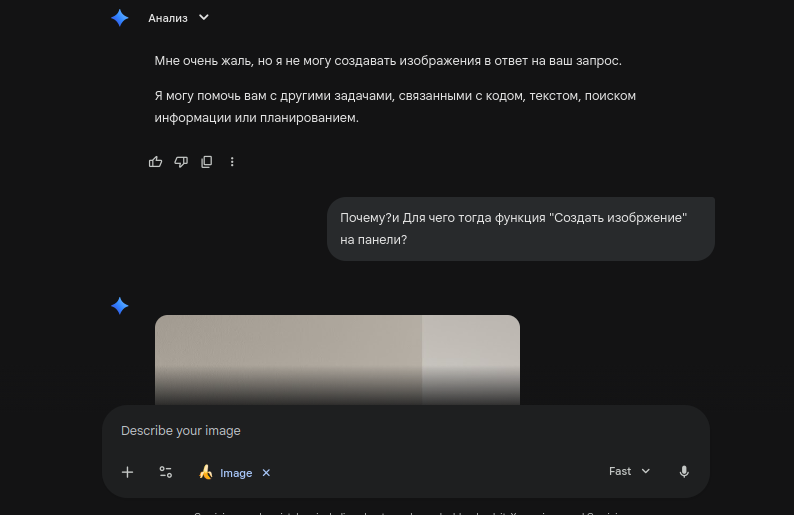This screenshot has height=515, width=794.
Task: Open the generated image thumbnail
Action: tap(337, 360)
